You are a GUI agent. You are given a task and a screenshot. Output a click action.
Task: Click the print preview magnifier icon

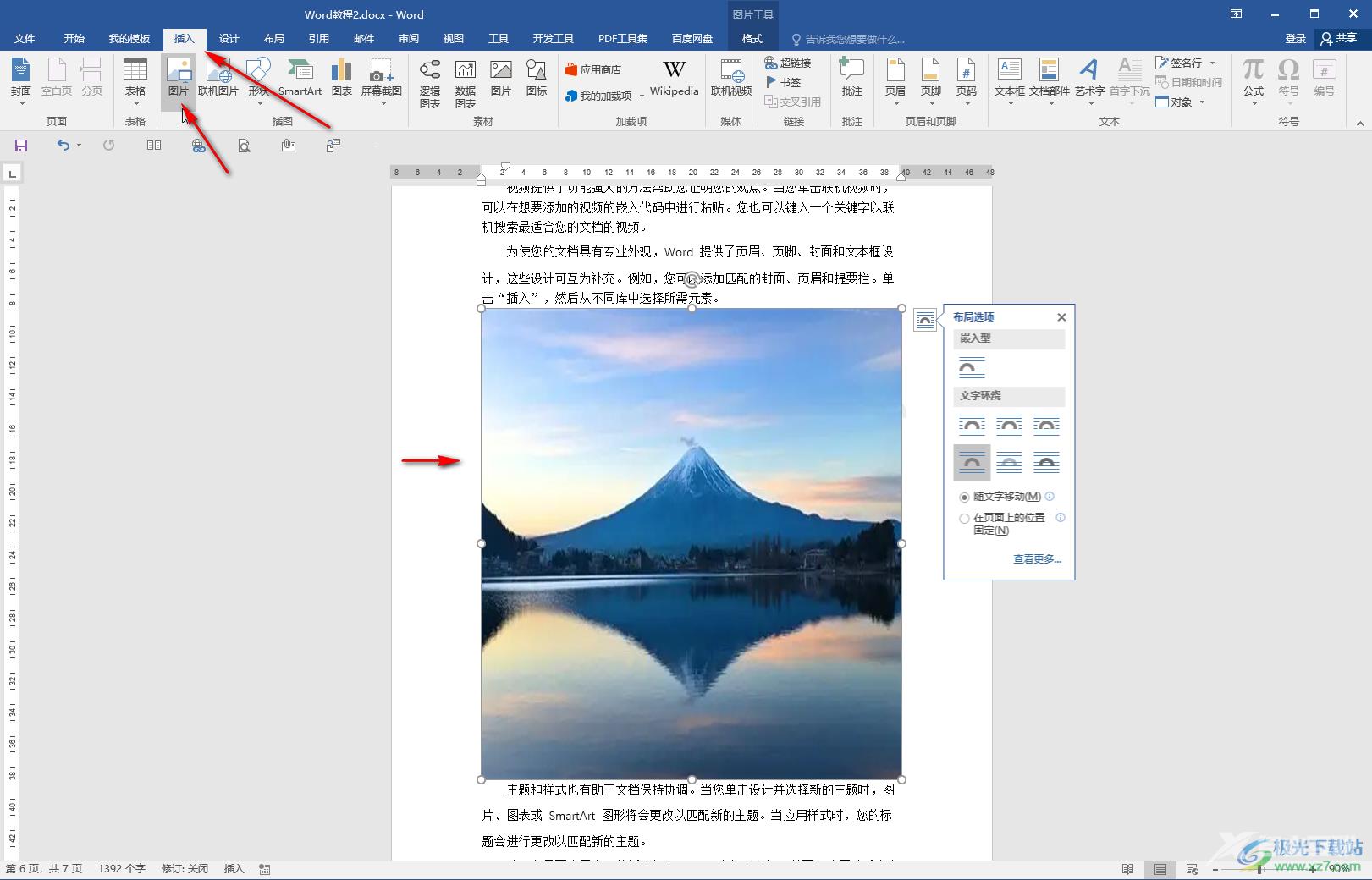point(244,146)
